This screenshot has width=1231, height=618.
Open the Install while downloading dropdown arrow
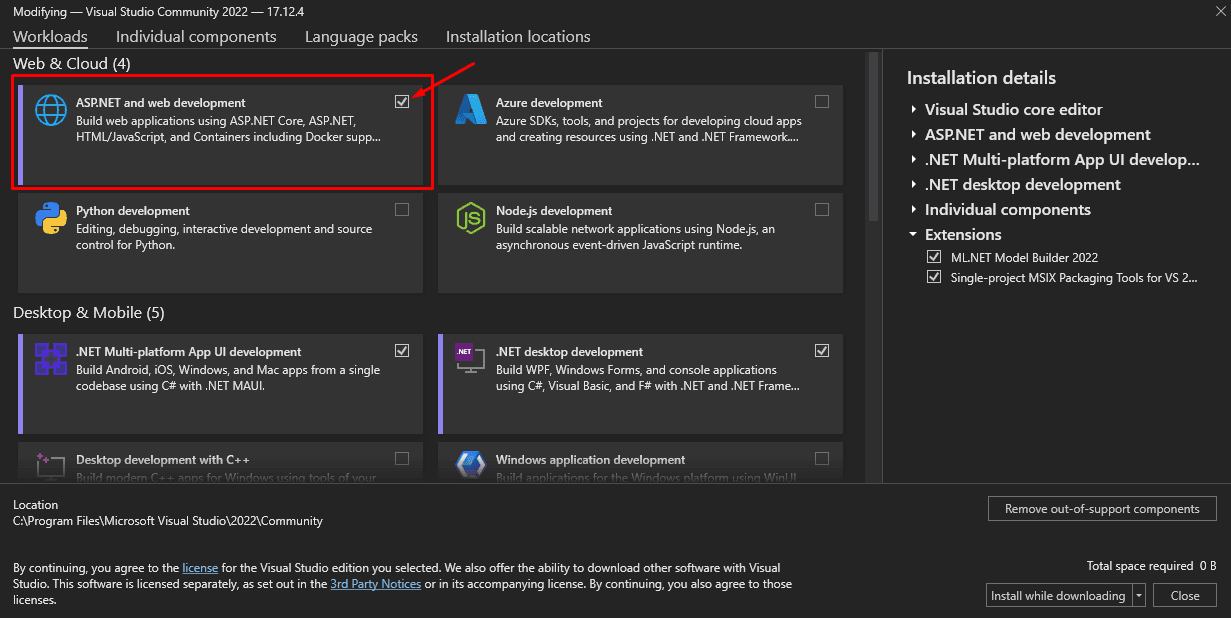(x=1139, y=595)
